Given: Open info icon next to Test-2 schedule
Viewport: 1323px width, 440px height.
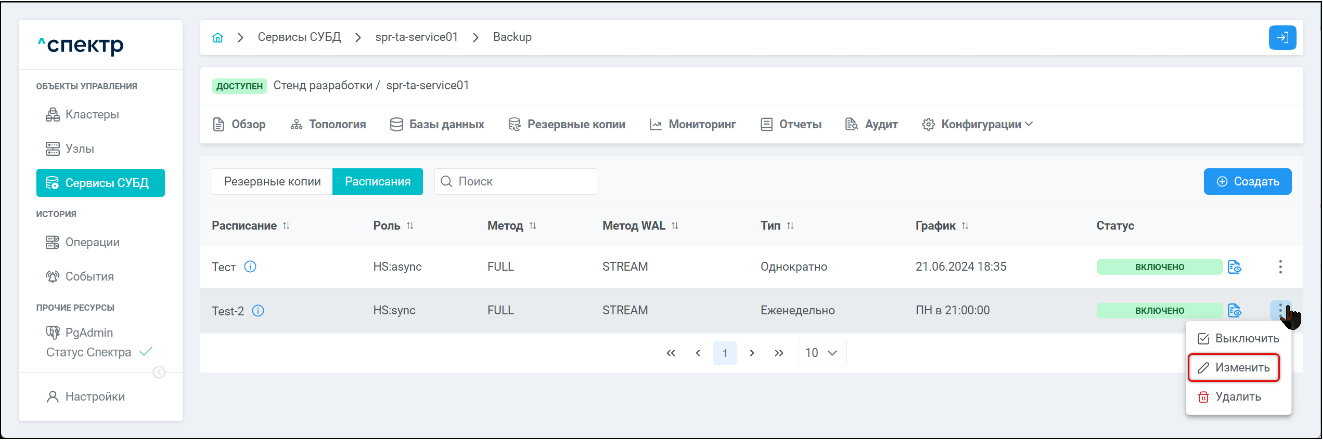Looking at the screenshot, I should 258,311.
